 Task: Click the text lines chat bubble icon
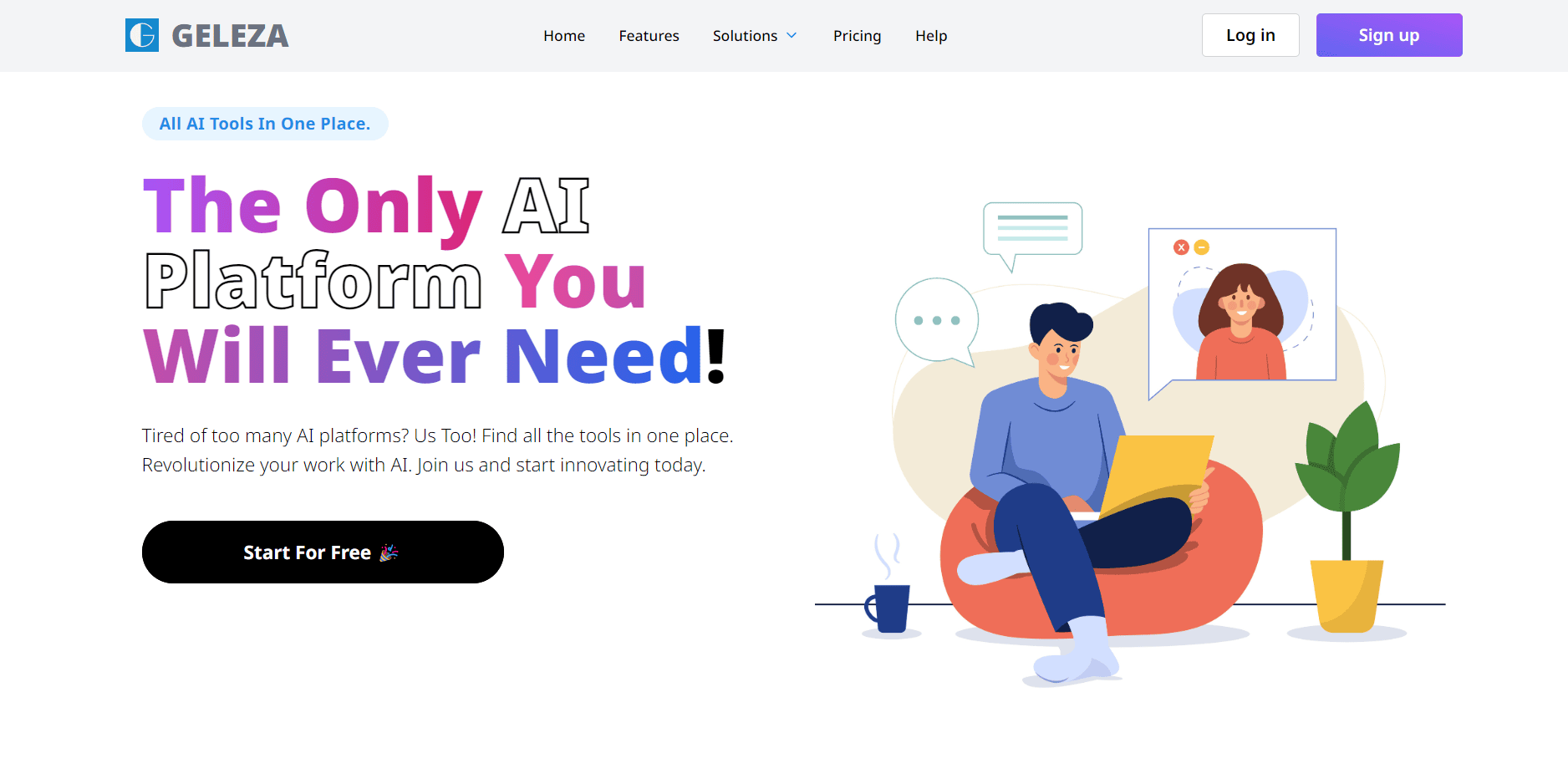point(1033,232)
